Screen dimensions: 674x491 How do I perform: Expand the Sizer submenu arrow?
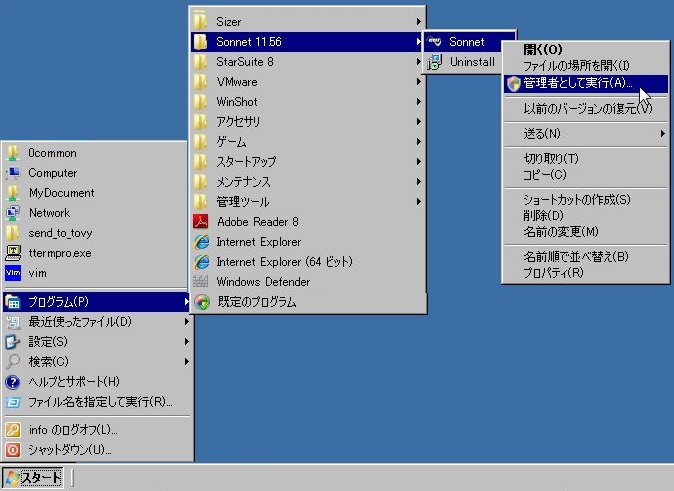tap(418, 21)
